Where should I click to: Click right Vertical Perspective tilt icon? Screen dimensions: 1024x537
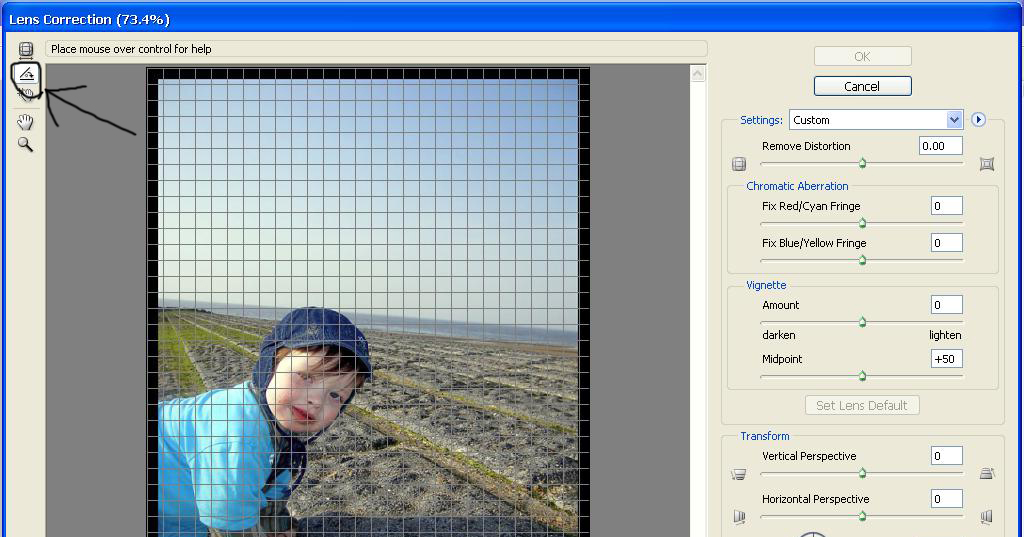[987, 474]
